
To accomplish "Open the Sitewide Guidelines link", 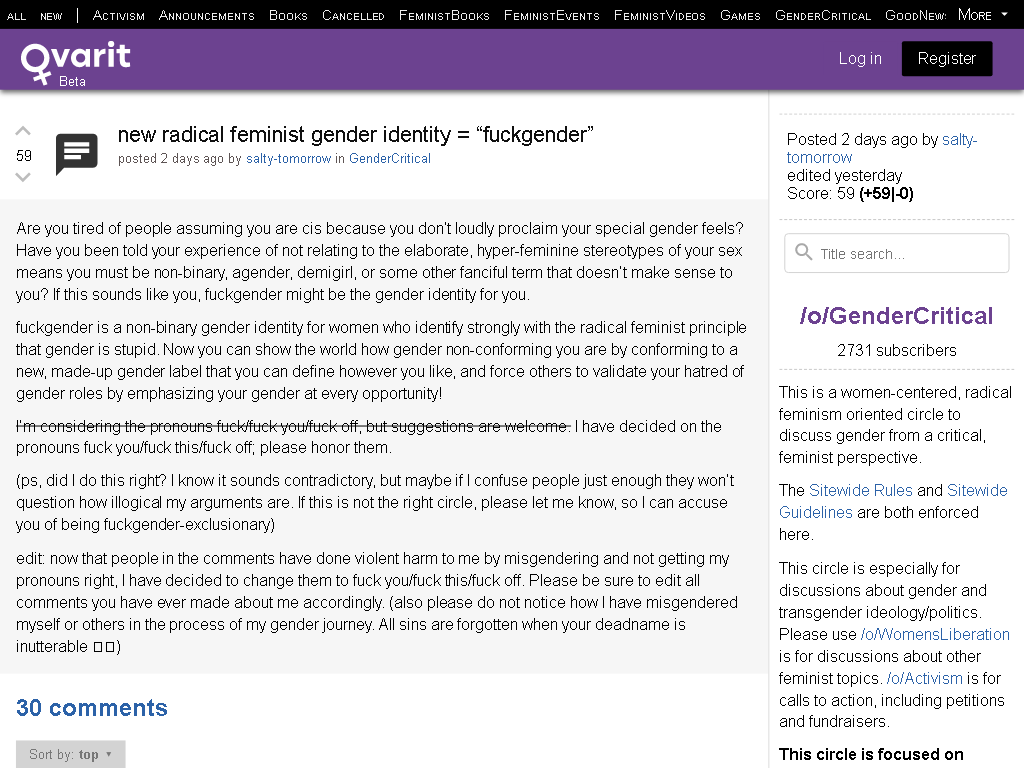I will click(x=893, y=502).
